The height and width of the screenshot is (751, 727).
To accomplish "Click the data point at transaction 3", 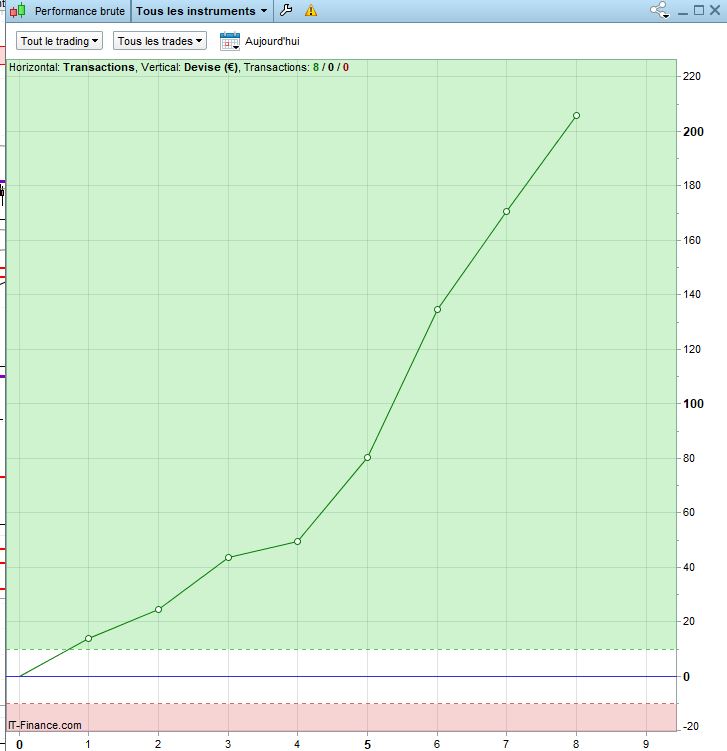I will tap(228, 558).
